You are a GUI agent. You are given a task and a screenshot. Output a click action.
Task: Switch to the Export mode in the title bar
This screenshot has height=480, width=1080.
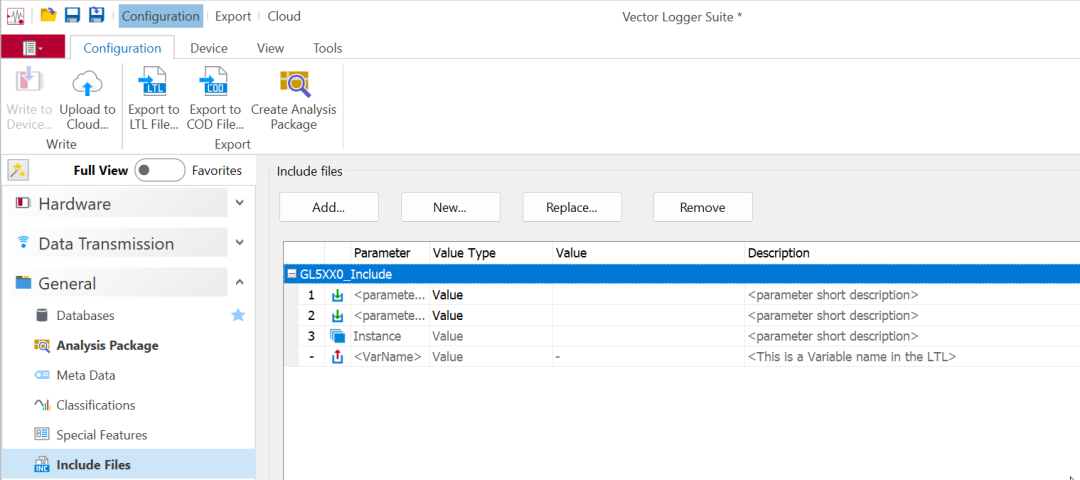pyautogui.click(x=233, y=16)
